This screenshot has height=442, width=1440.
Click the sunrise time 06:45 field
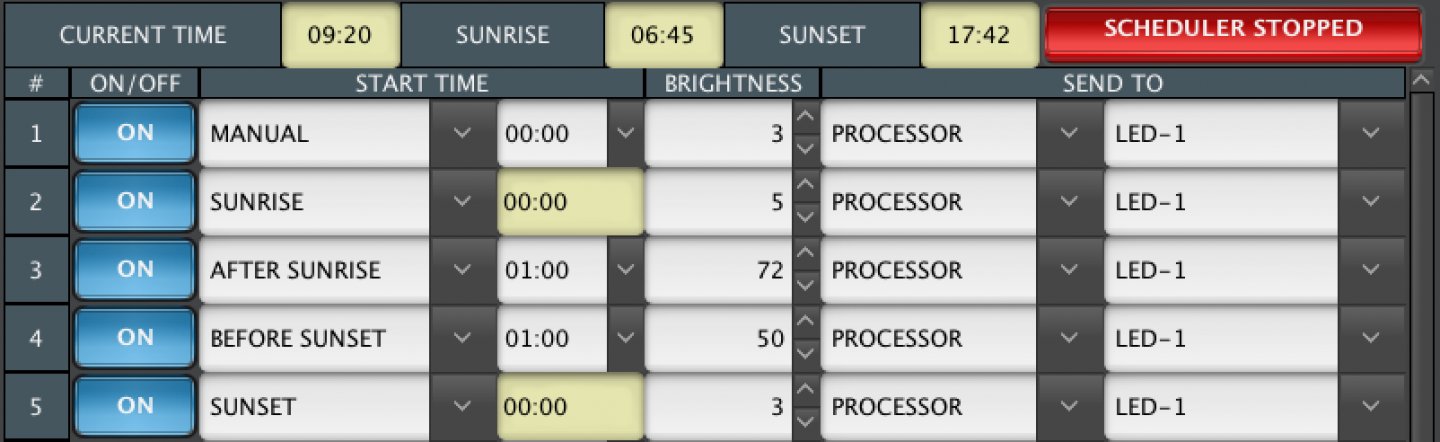point(664,35)
